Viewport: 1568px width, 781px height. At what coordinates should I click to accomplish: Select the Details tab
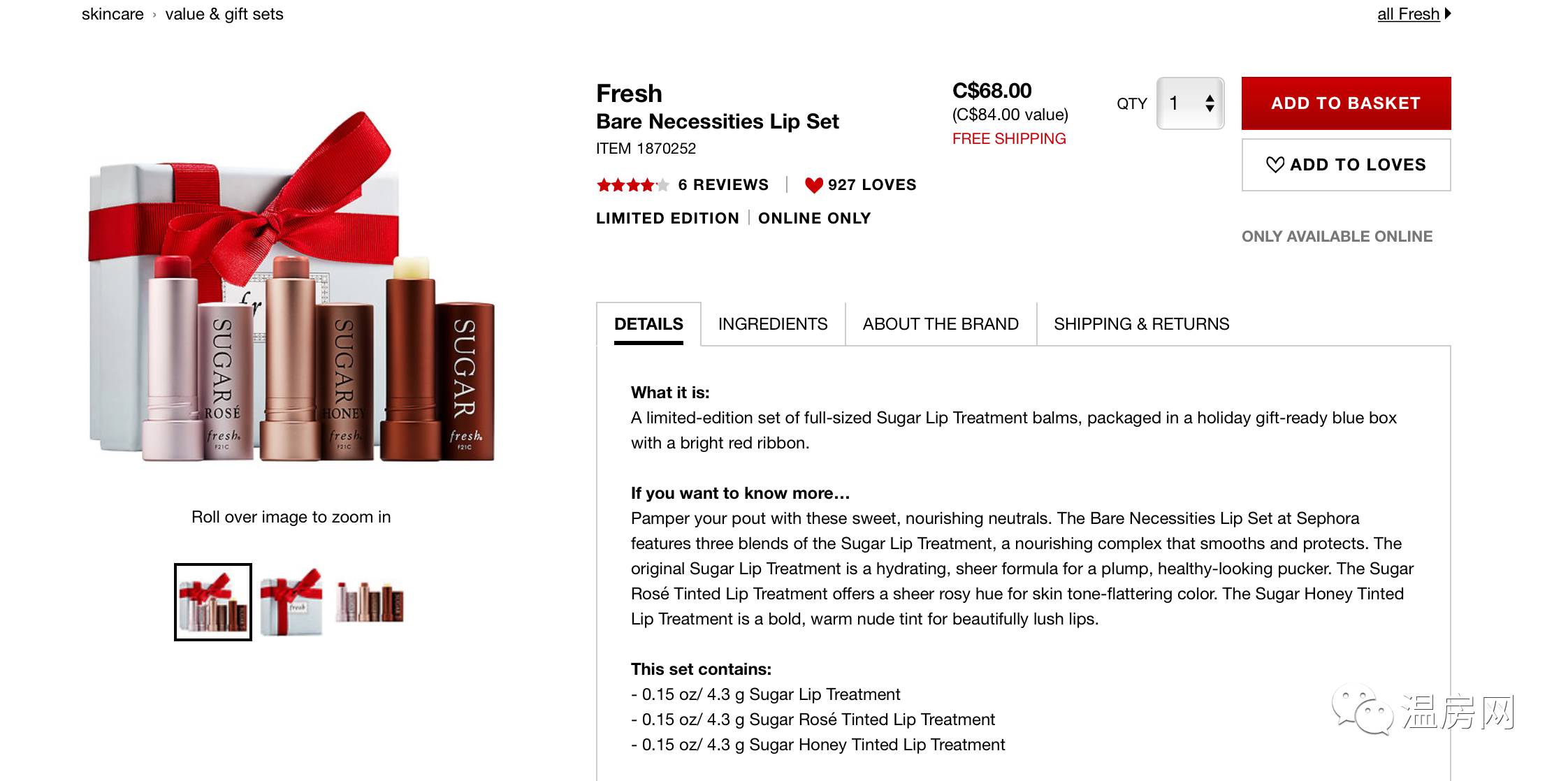click(648, 324)
